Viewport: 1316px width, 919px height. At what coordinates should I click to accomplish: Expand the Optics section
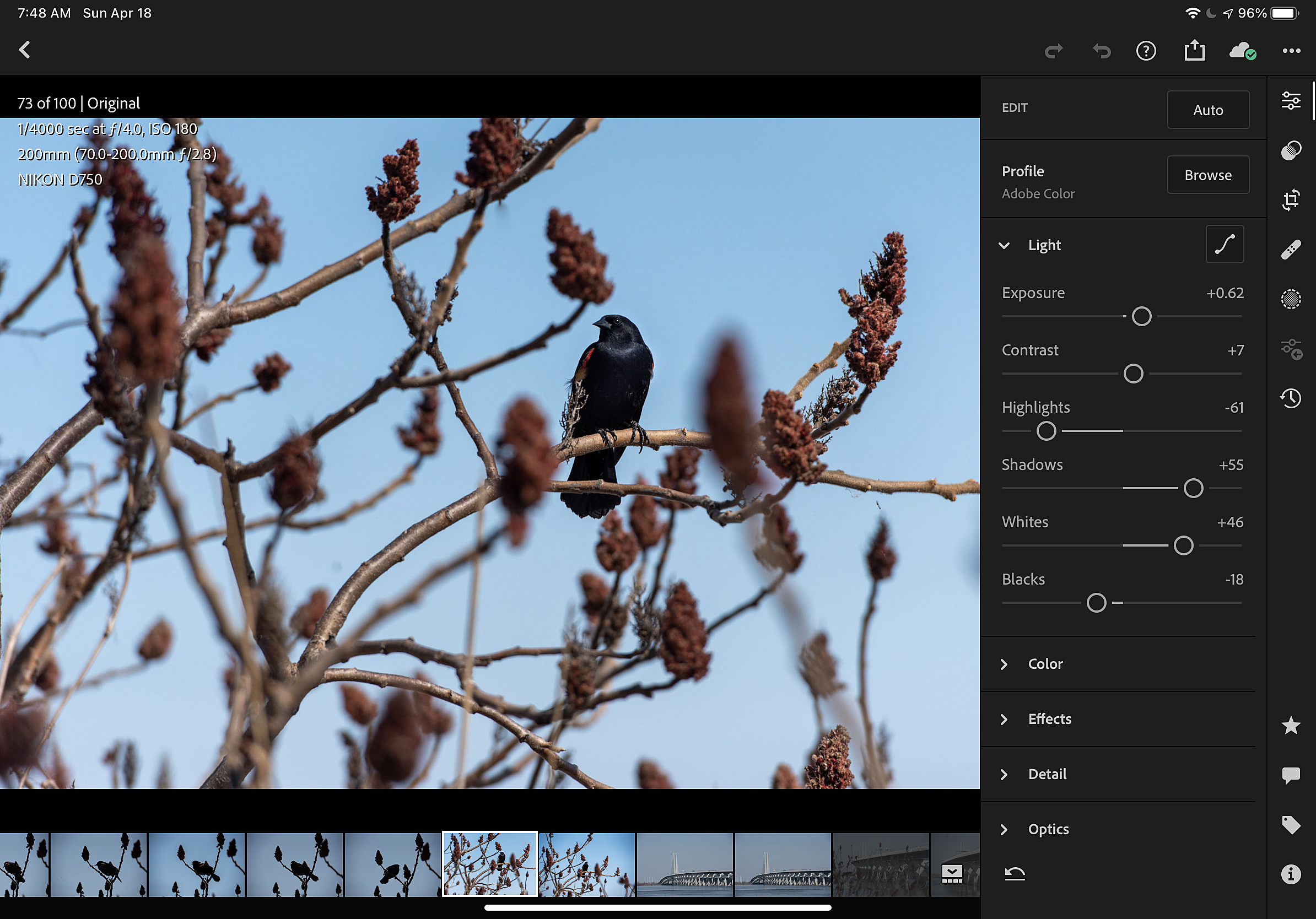[x=1004, y=829]
